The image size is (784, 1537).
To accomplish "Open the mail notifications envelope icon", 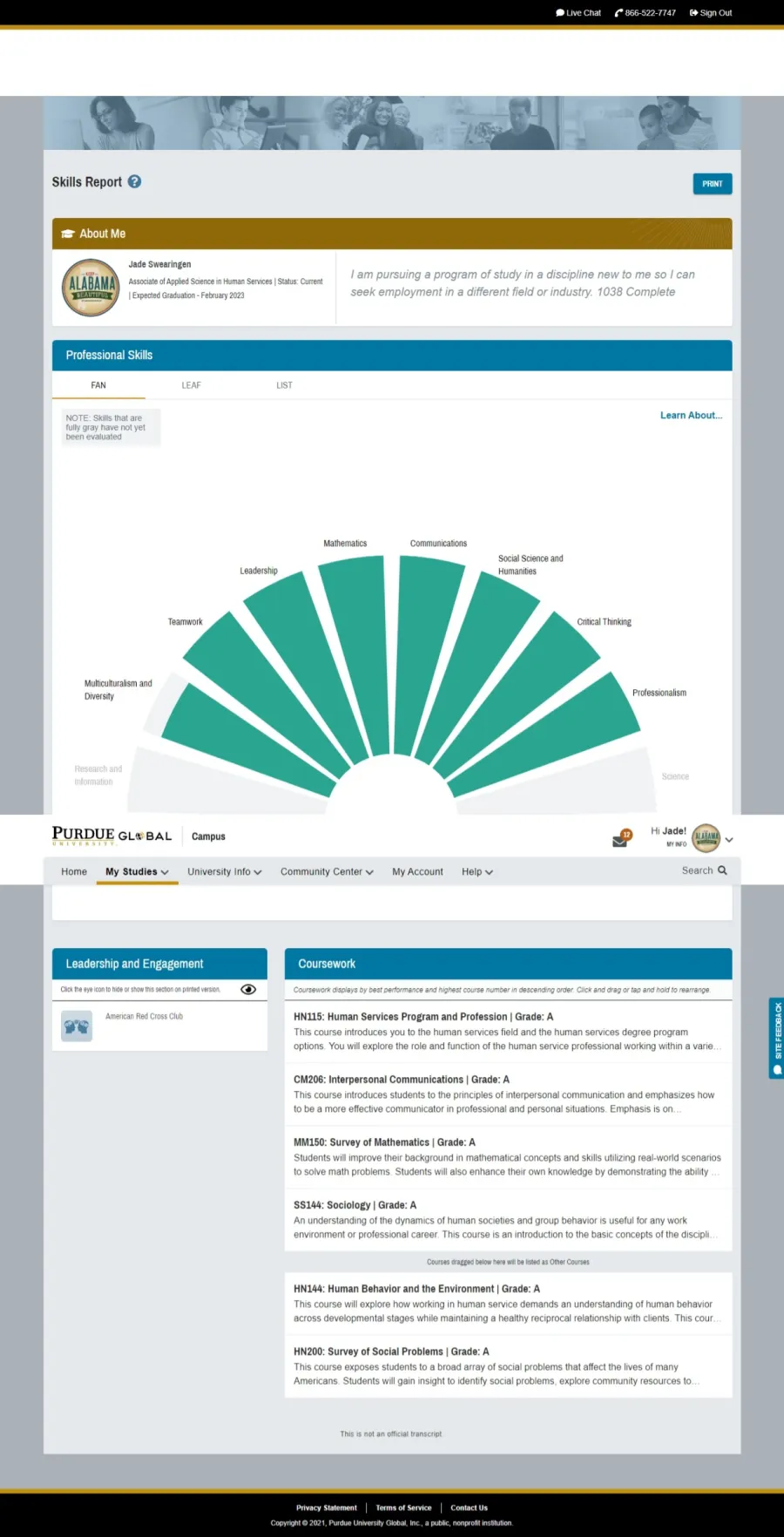I will coord(620,841).
